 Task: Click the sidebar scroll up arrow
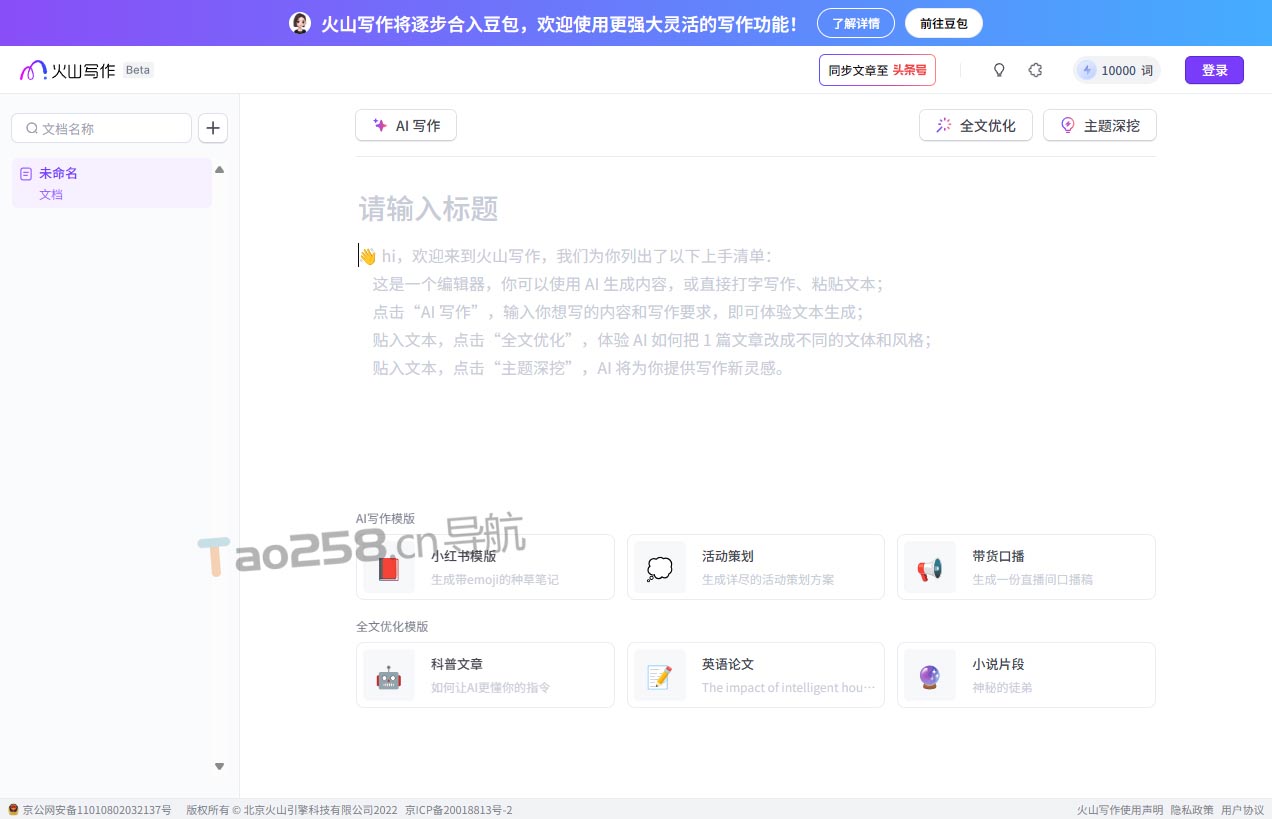pos(220,170)
